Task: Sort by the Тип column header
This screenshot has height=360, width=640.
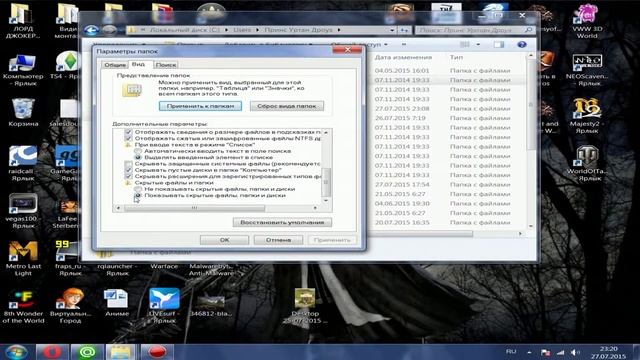Action: (456, 58)
